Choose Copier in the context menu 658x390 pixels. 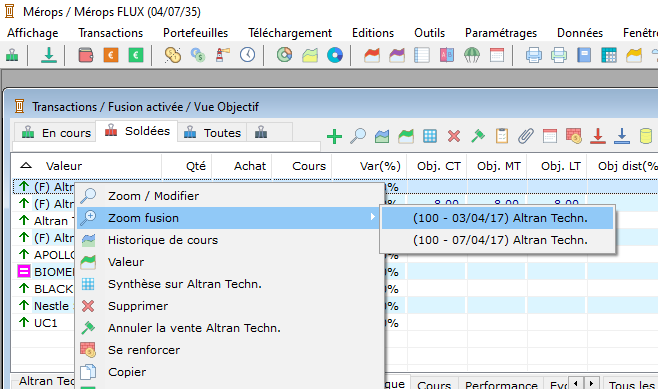tap(230, 372)
